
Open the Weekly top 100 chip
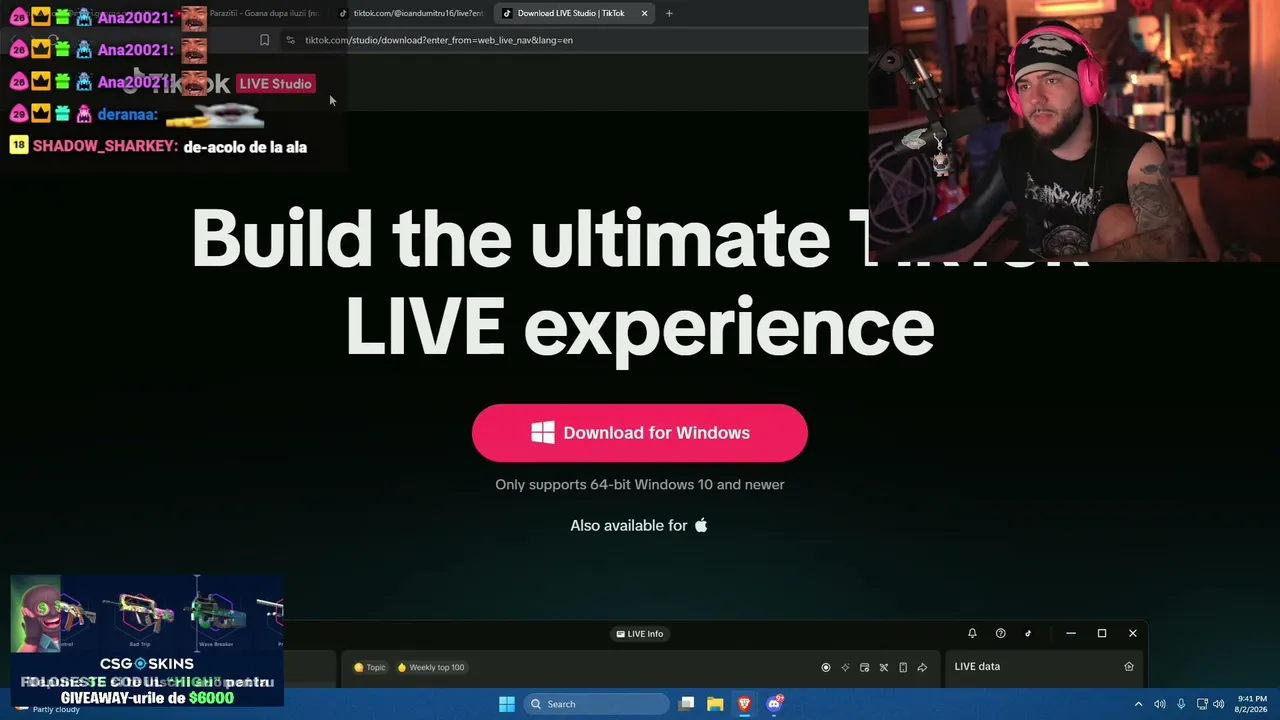pos(431,667)
